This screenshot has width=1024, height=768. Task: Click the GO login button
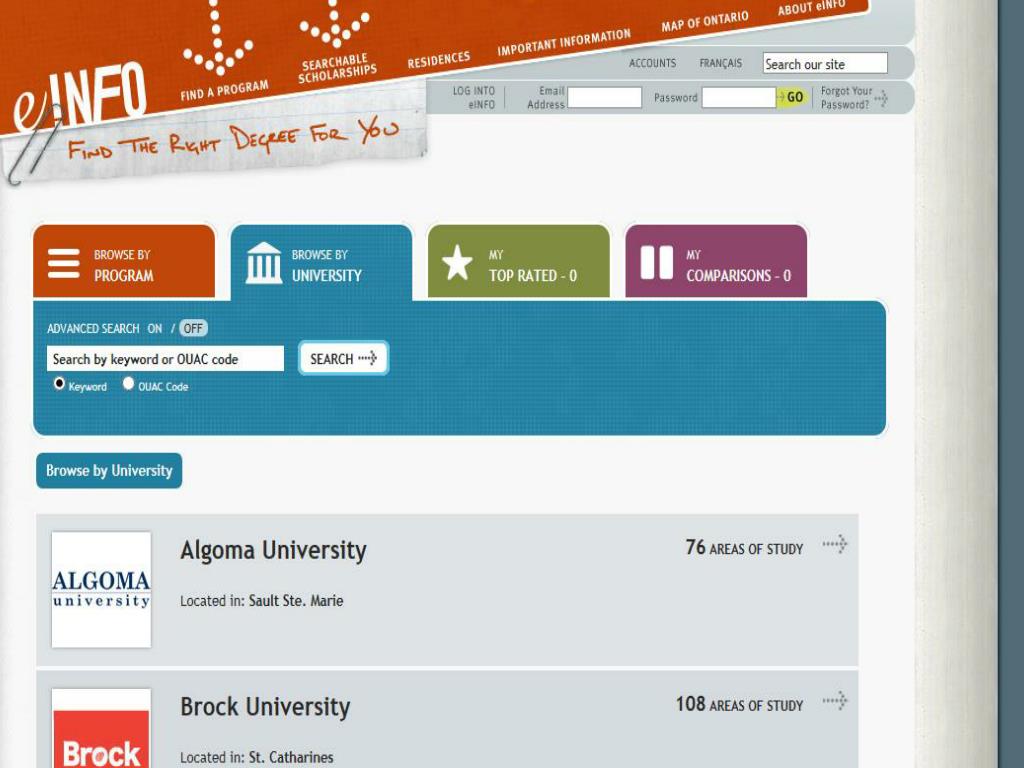(793, 97)
